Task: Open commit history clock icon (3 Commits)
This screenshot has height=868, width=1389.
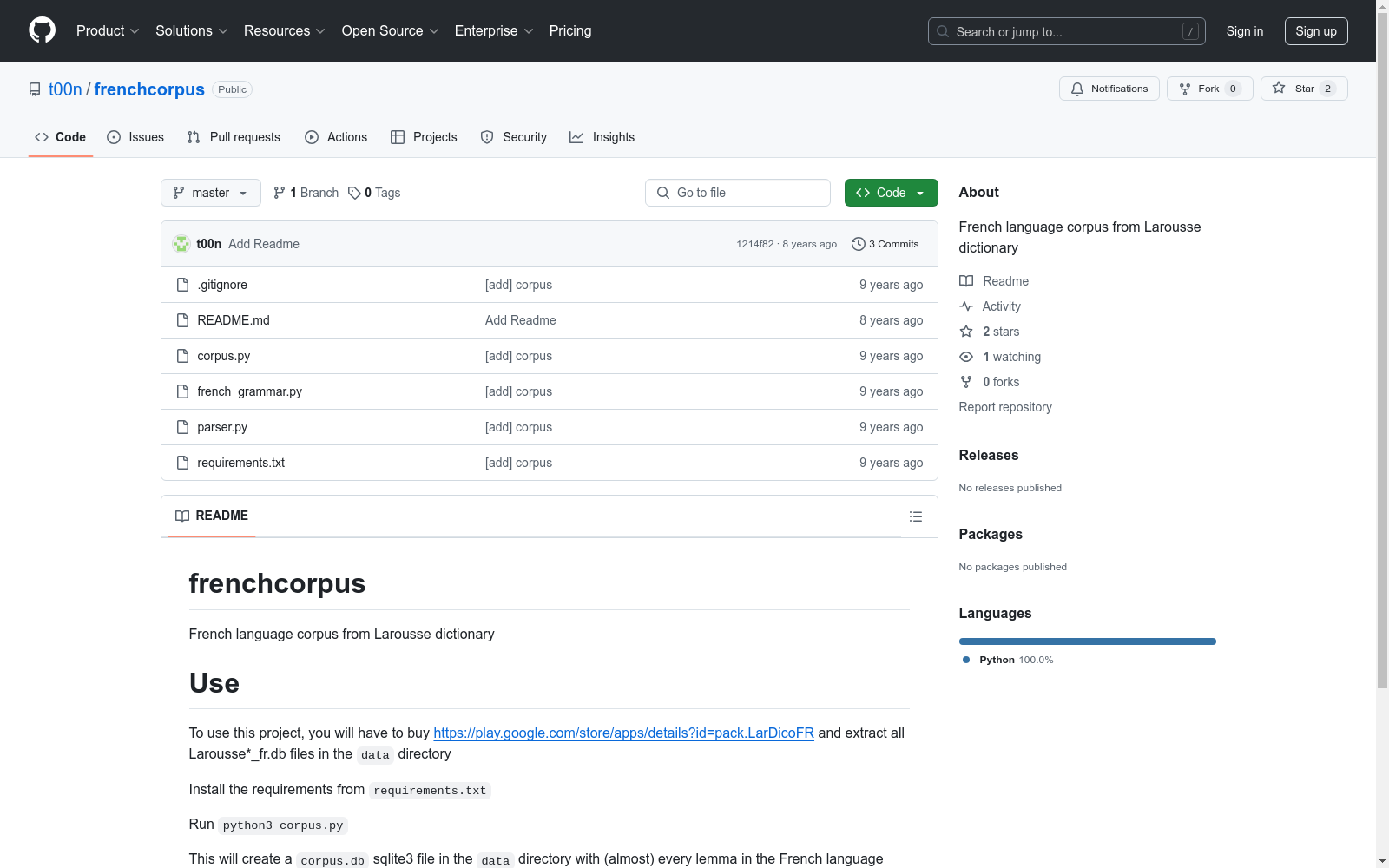Action: (859, 244)
